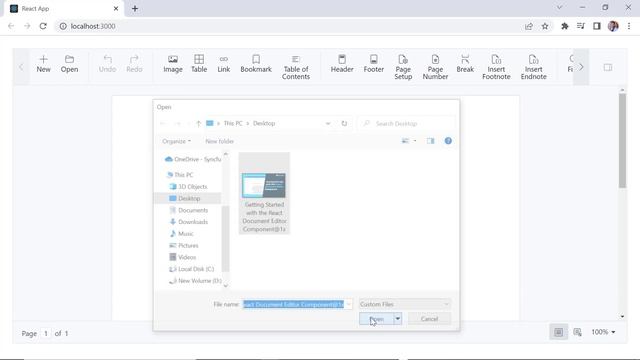The width and height of the screenshot is (640, 360).
Task: Expand the File name history dropdown
Action: pos(349,304)
